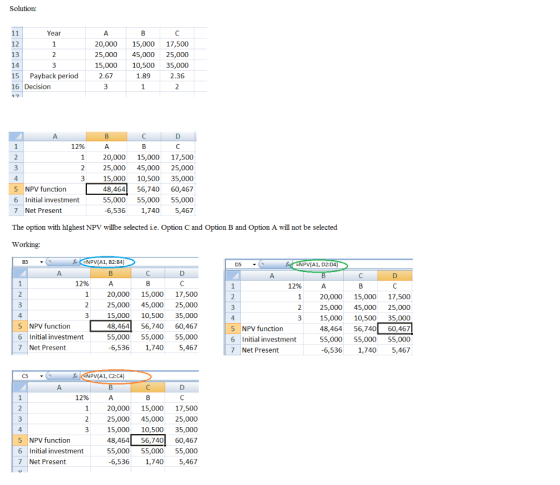The width and height of the screenshot is (560, 485).
Task: Click the formula bar containing =NPV(A1, C2:C4)
Action: tap(139, 376)
